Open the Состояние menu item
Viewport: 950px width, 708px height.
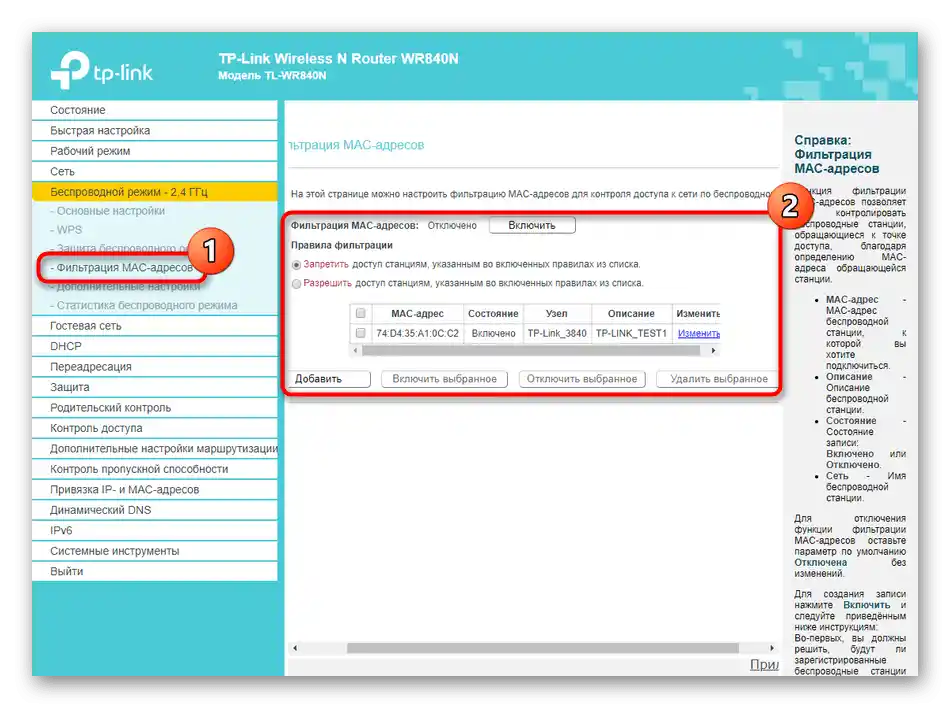[x=154, y=110]
